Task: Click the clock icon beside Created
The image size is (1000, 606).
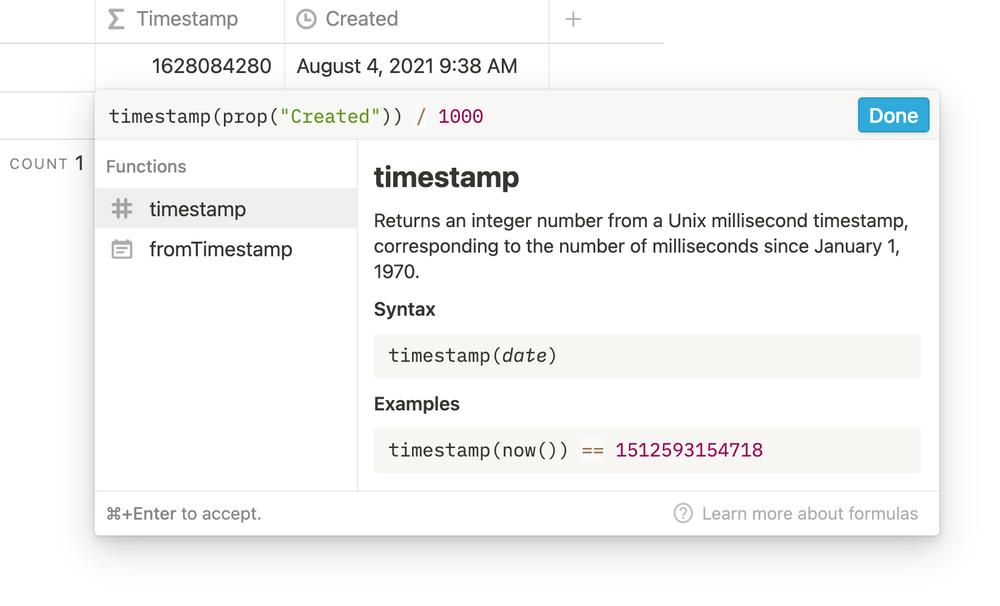Action: coord(307,19)
